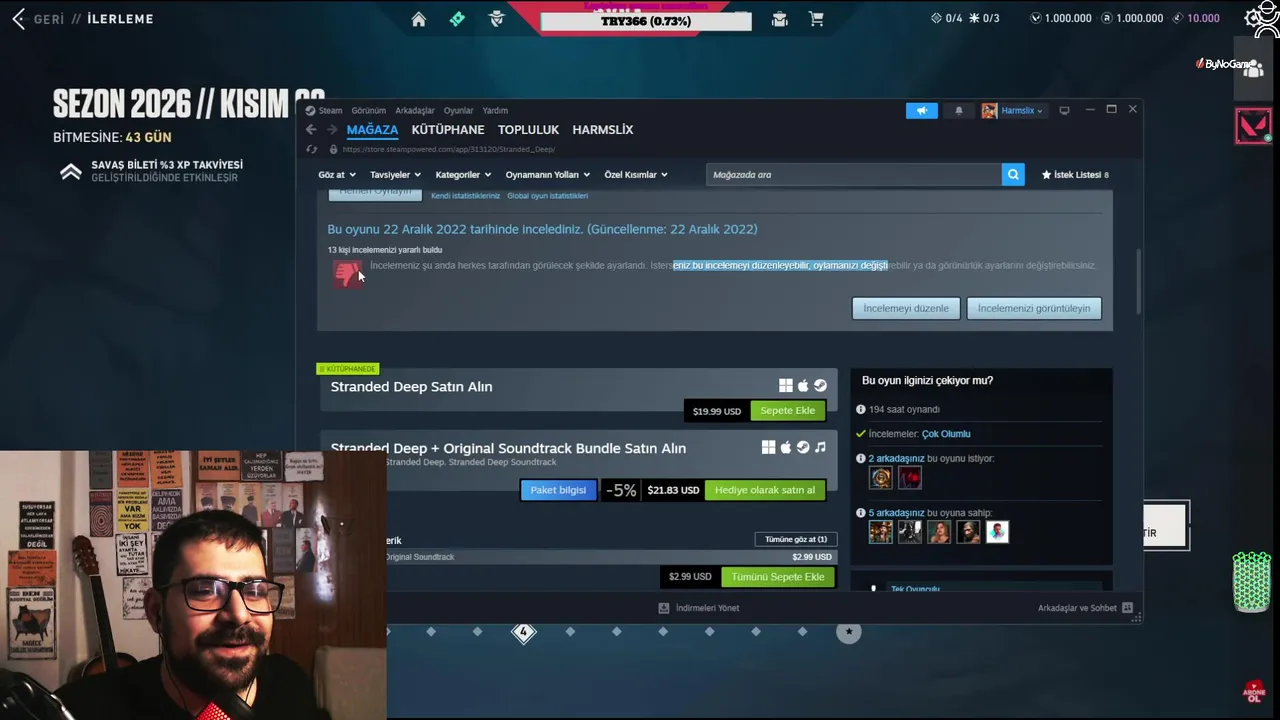Image resolution: width=1280 pixels, height=720 pixels.
Task: Click Tümünü Sepete Ekle button
Action: click(778, 577)
